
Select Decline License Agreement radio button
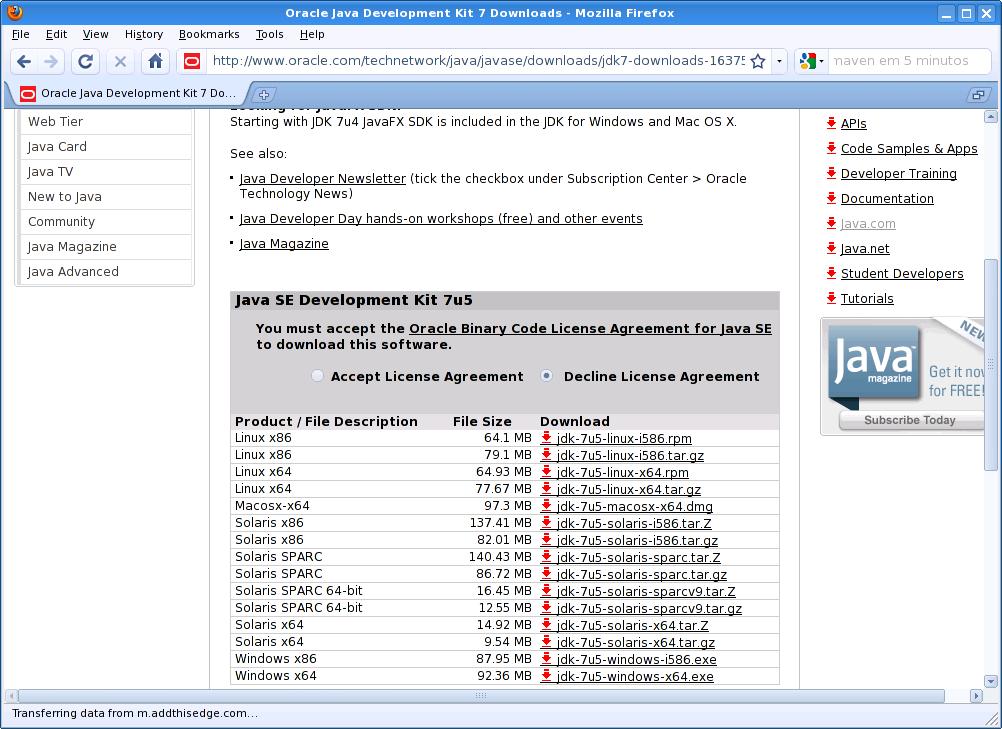pyautogui.click(x=546, y=376)
